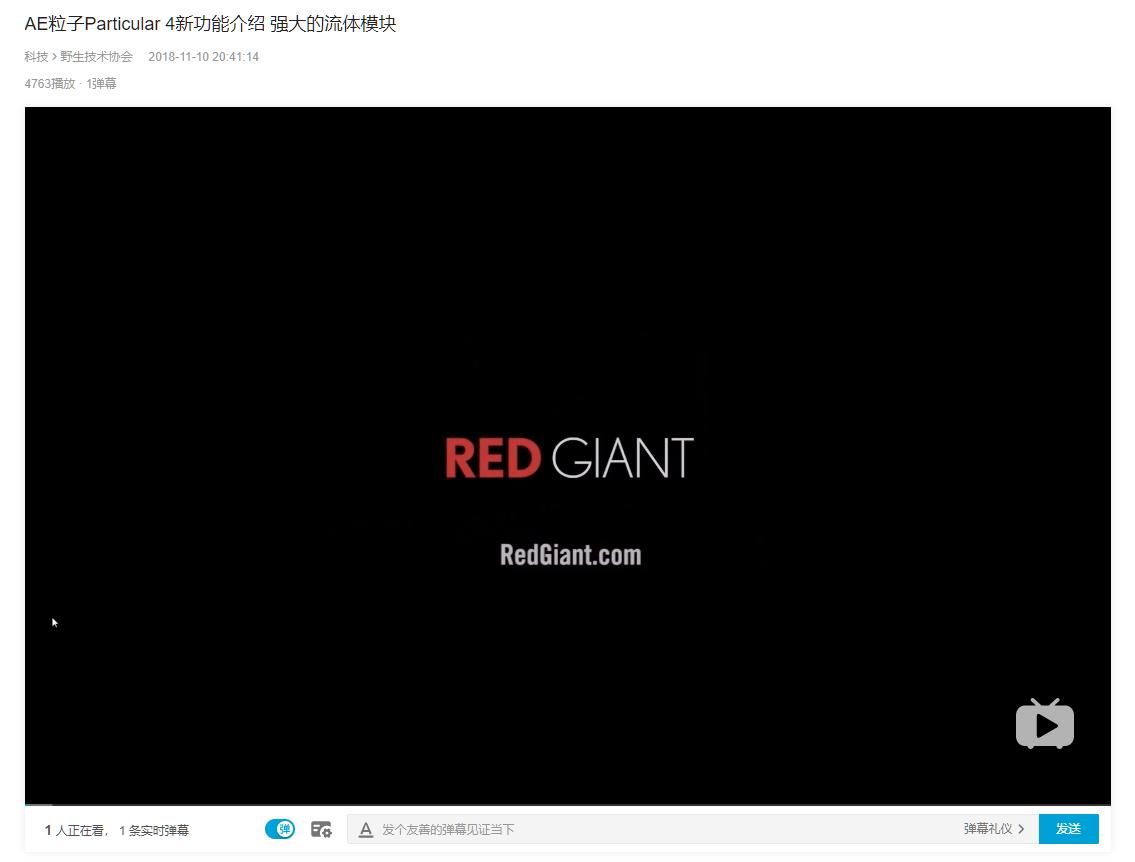Open the 科技 category link
This screenshot has height=862, width=1135.
[x=35, y=56]
